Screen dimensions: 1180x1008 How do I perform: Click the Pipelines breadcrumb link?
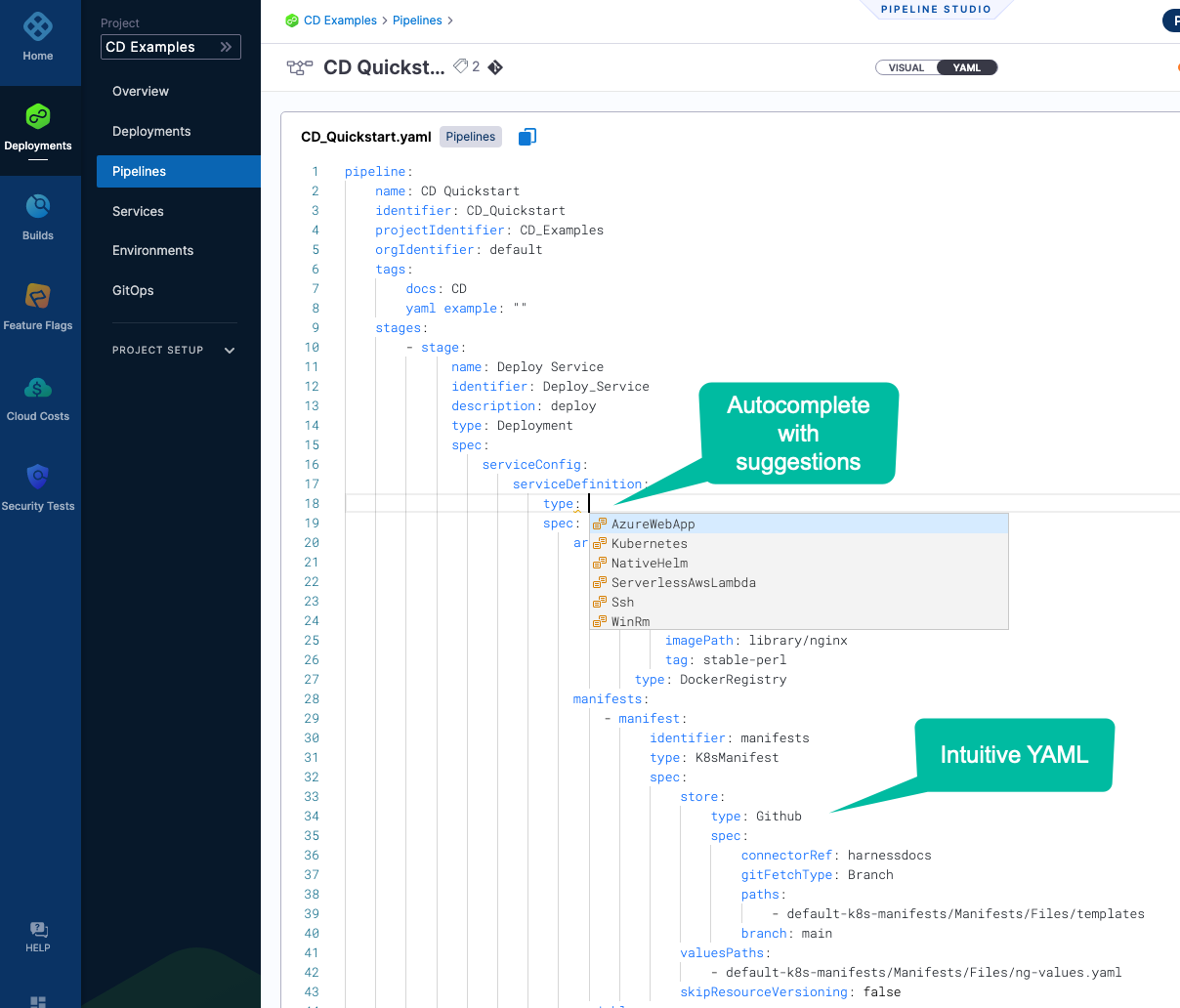(417, 21)
